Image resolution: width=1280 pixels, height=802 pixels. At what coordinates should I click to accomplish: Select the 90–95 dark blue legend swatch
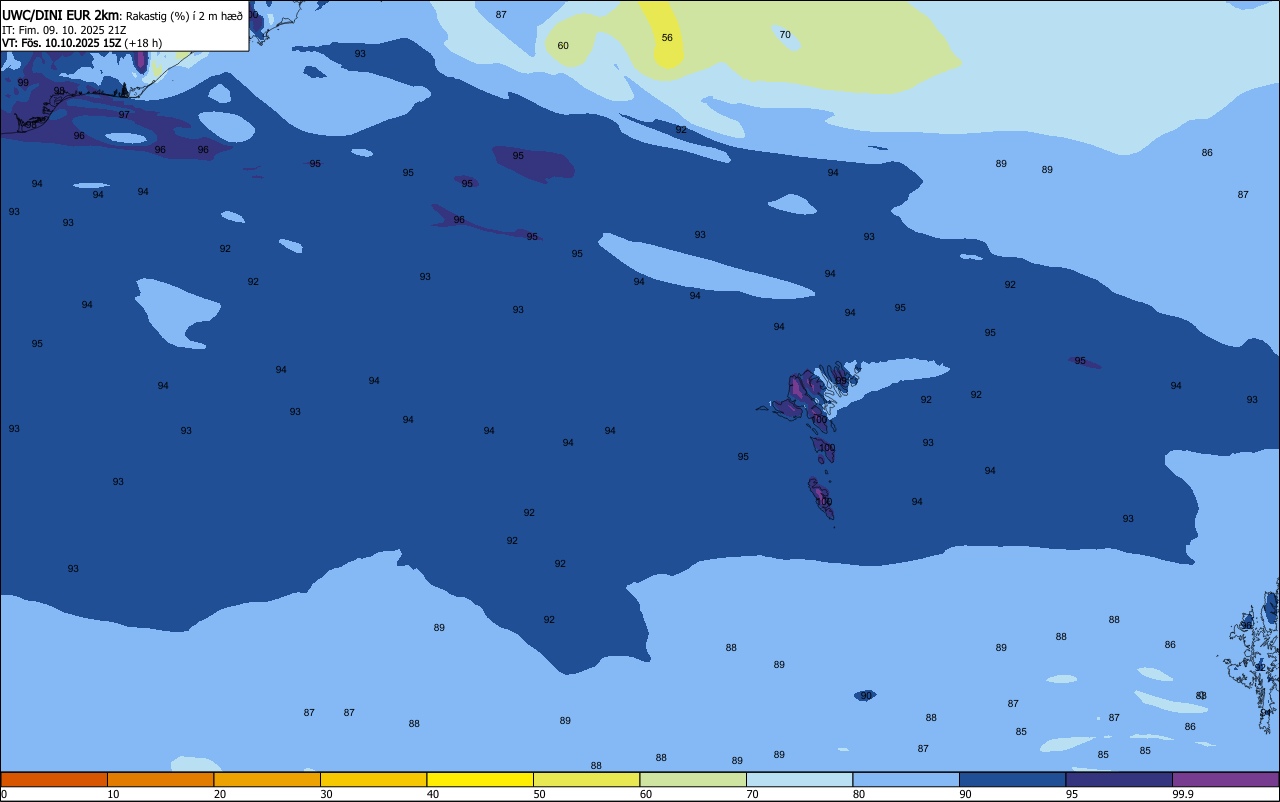pos(1012,779)
